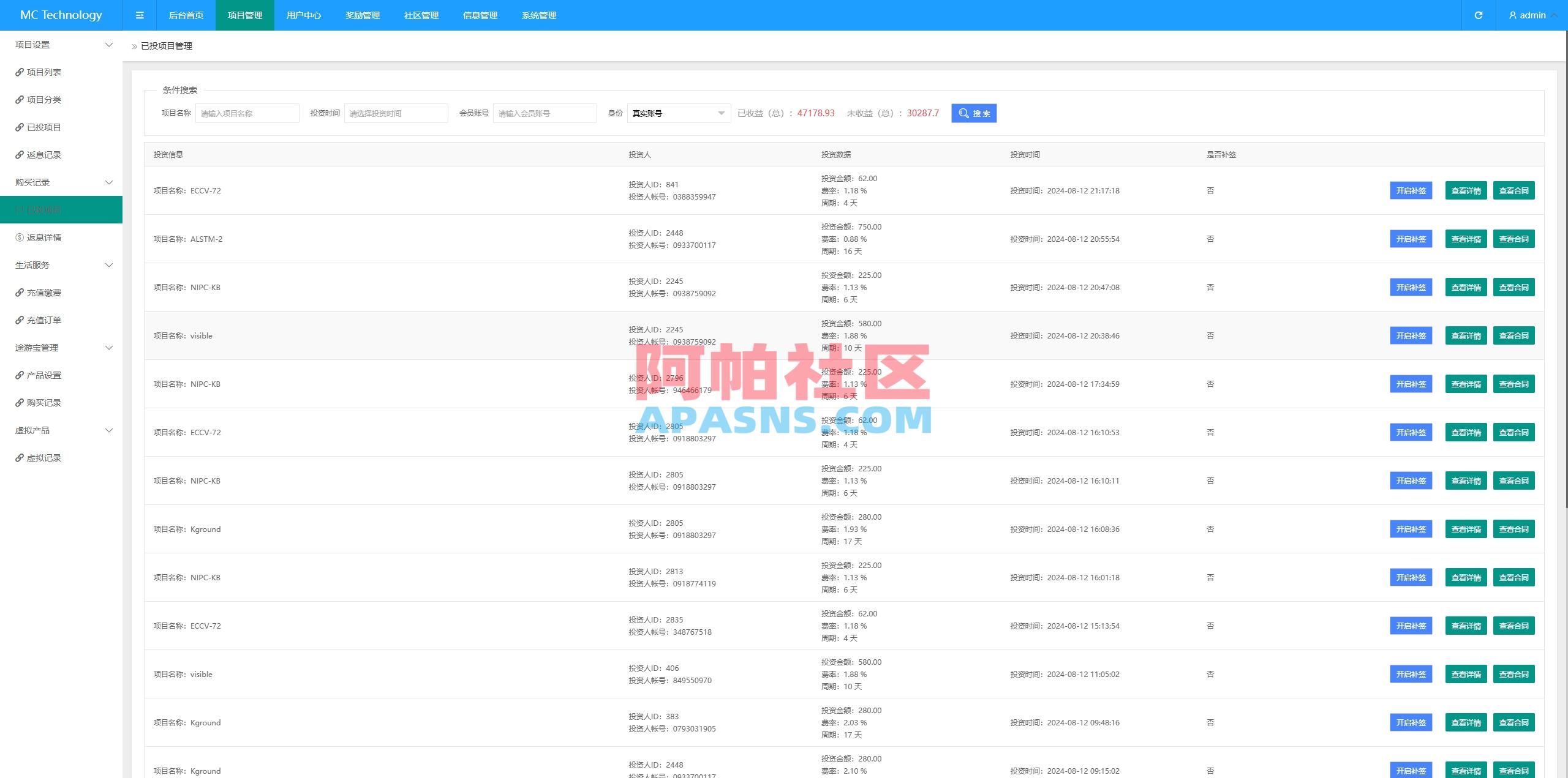Image resolution: width=1568 pixels, height=778 pixels.
Task: Open 充值订单 in the sidebar
Action: pyautogui.click(x=43, y=320)
